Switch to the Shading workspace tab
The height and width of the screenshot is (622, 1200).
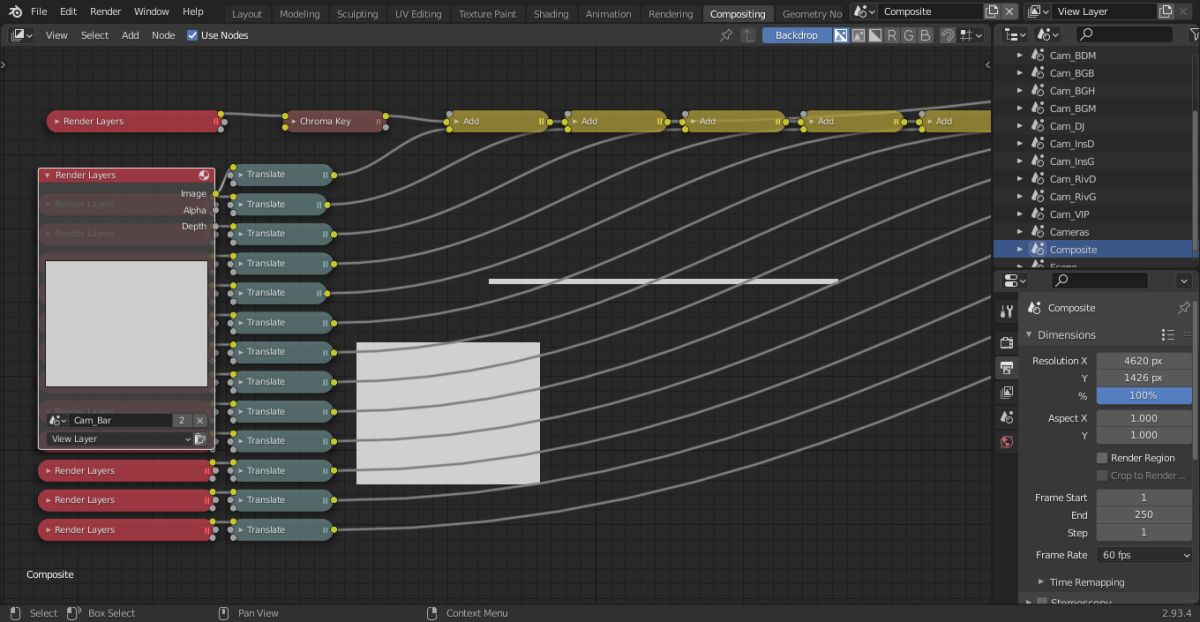coord(550,14)
